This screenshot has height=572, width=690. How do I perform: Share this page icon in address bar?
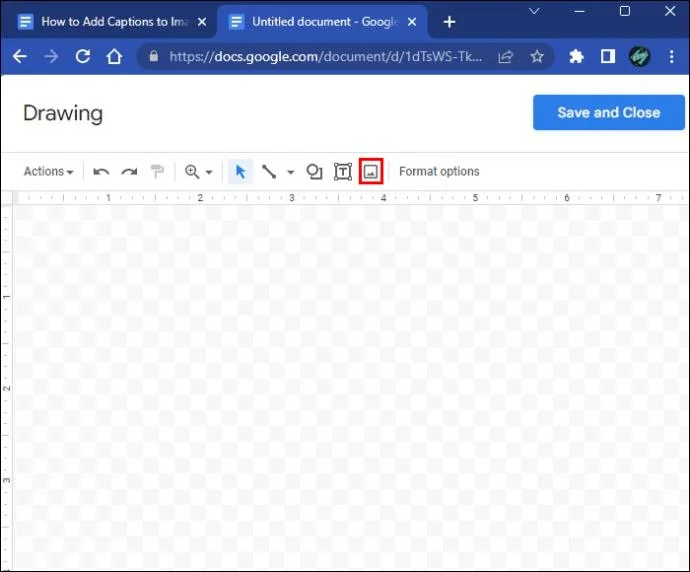[x=506, y=56]
